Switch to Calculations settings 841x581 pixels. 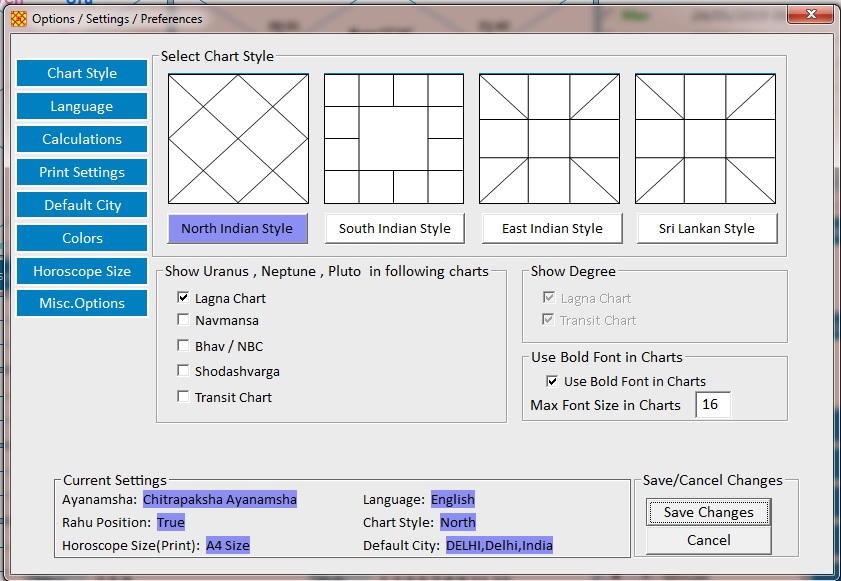pos(82,139)
